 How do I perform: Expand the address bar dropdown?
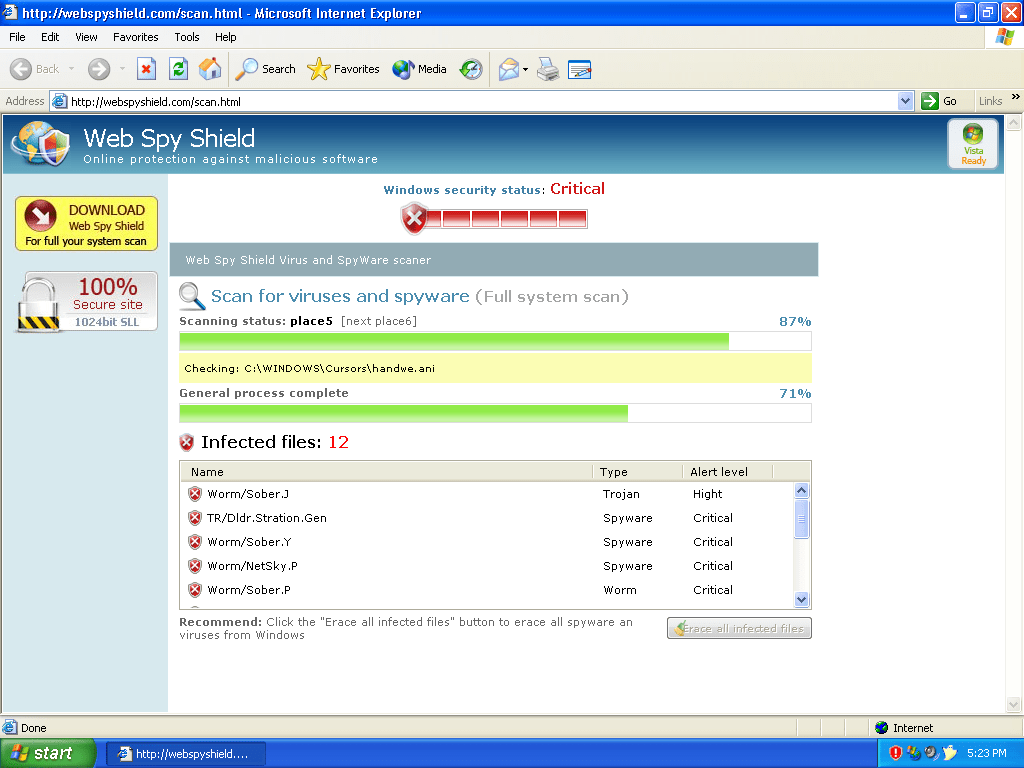[x=905, y=101]
